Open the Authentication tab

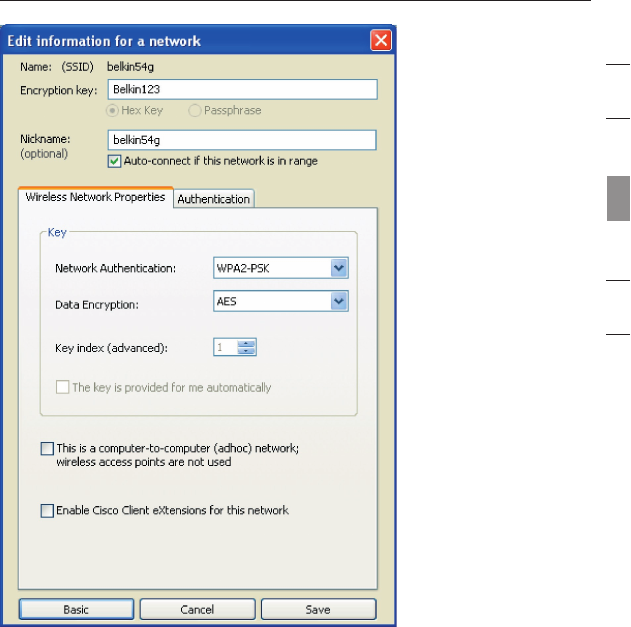click(214, 199)
